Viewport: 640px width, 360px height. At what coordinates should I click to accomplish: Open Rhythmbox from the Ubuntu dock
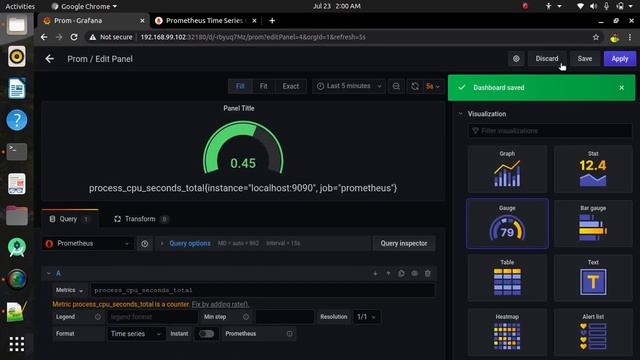click(17, 56)
